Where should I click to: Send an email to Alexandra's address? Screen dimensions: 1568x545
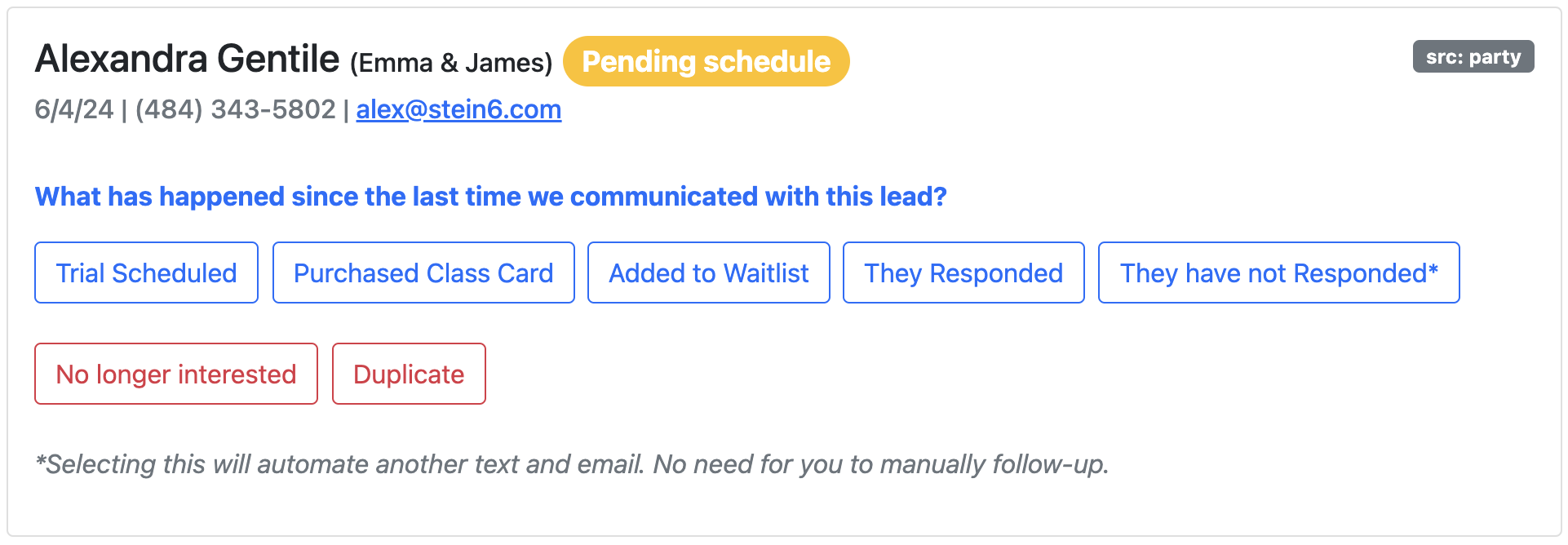point(458,109)
